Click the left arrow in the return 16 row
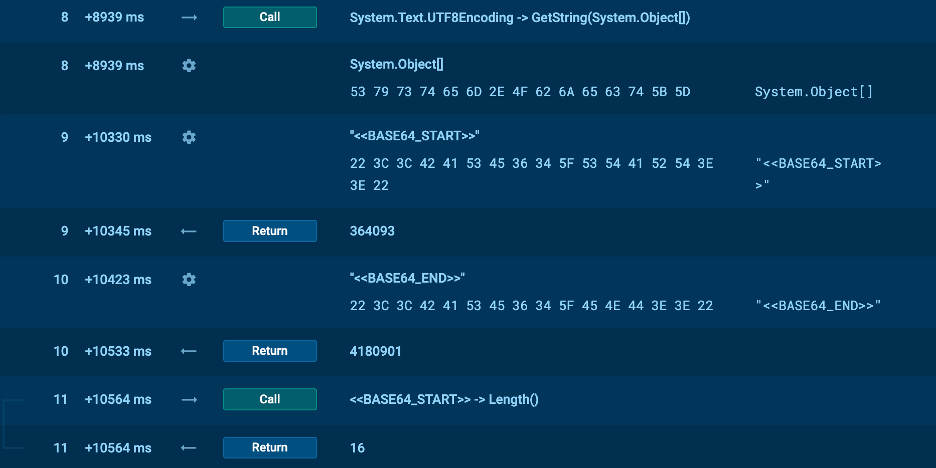This screenshot has width=936, height=468. 189,448
